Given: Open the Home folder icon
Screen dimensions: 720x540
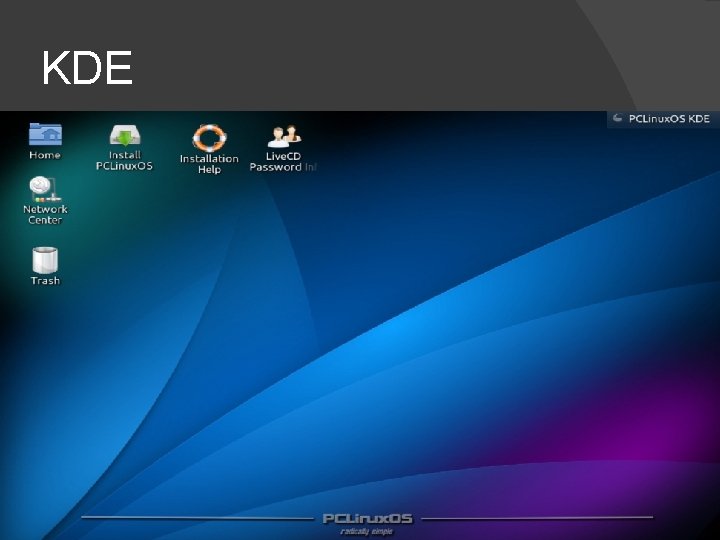Looking at the screenshot, I should click(45, 134).
